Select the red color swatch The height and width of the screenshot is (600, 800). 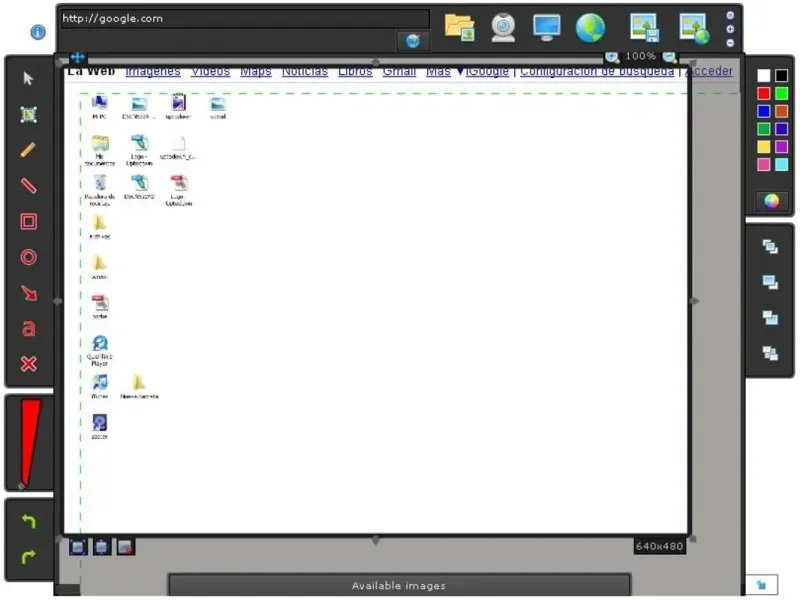point(764,93)
